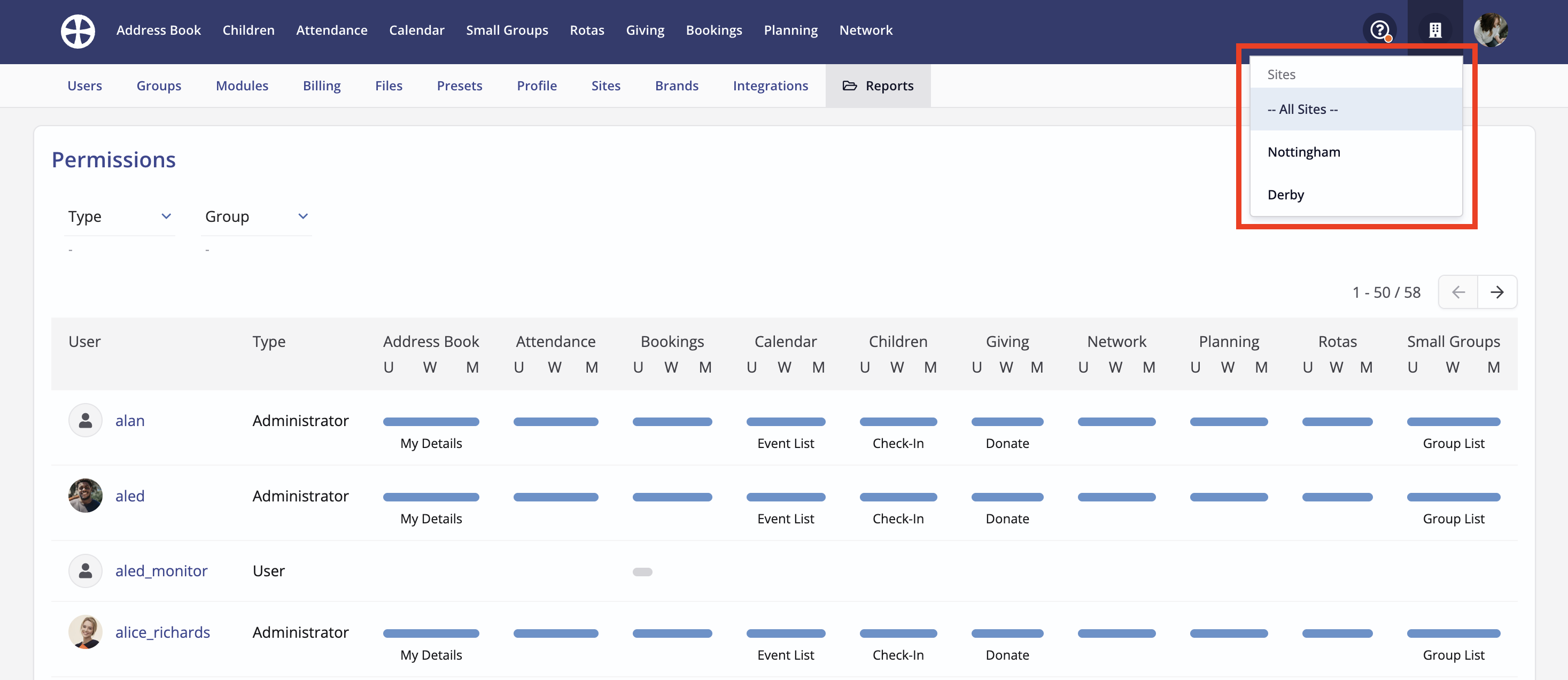Viewport: 1568px width, 680px height.
Task: Click 'Event List' text in alan's row
Action: pos(785,444)
